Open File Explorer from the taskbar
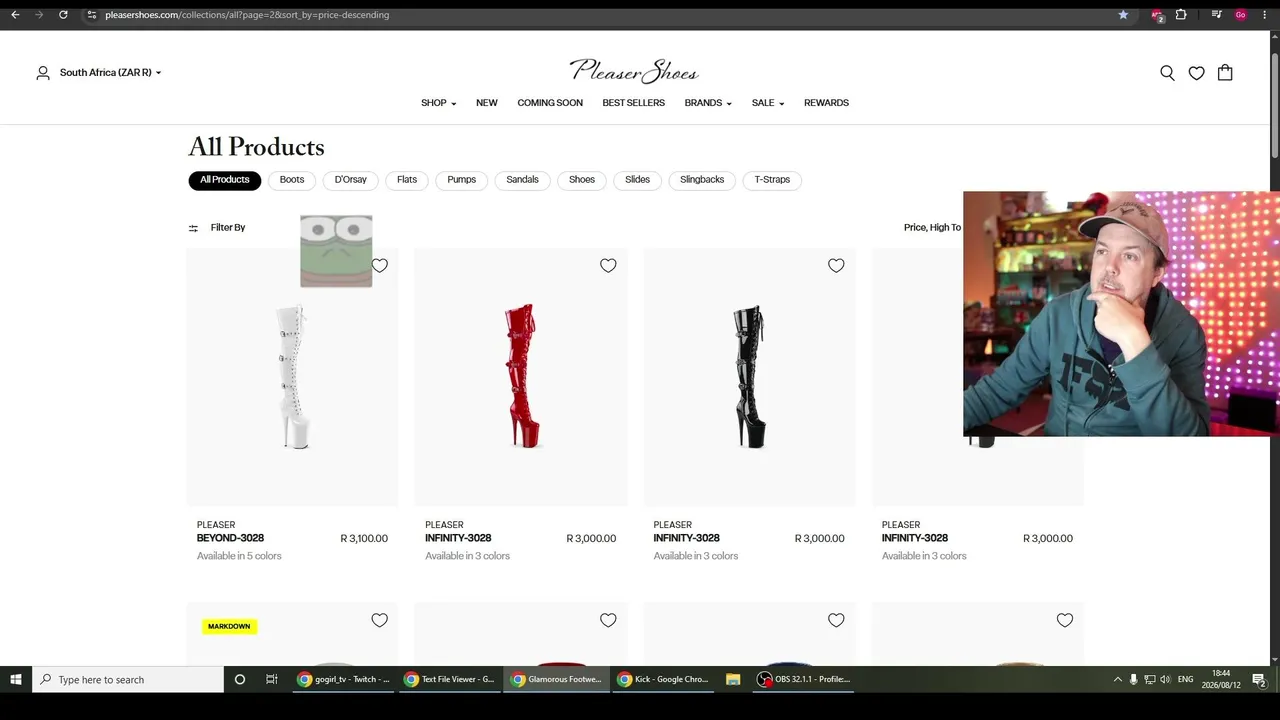Image resolution: width=1280 pixels, height=720 pixels. (733, 680)
